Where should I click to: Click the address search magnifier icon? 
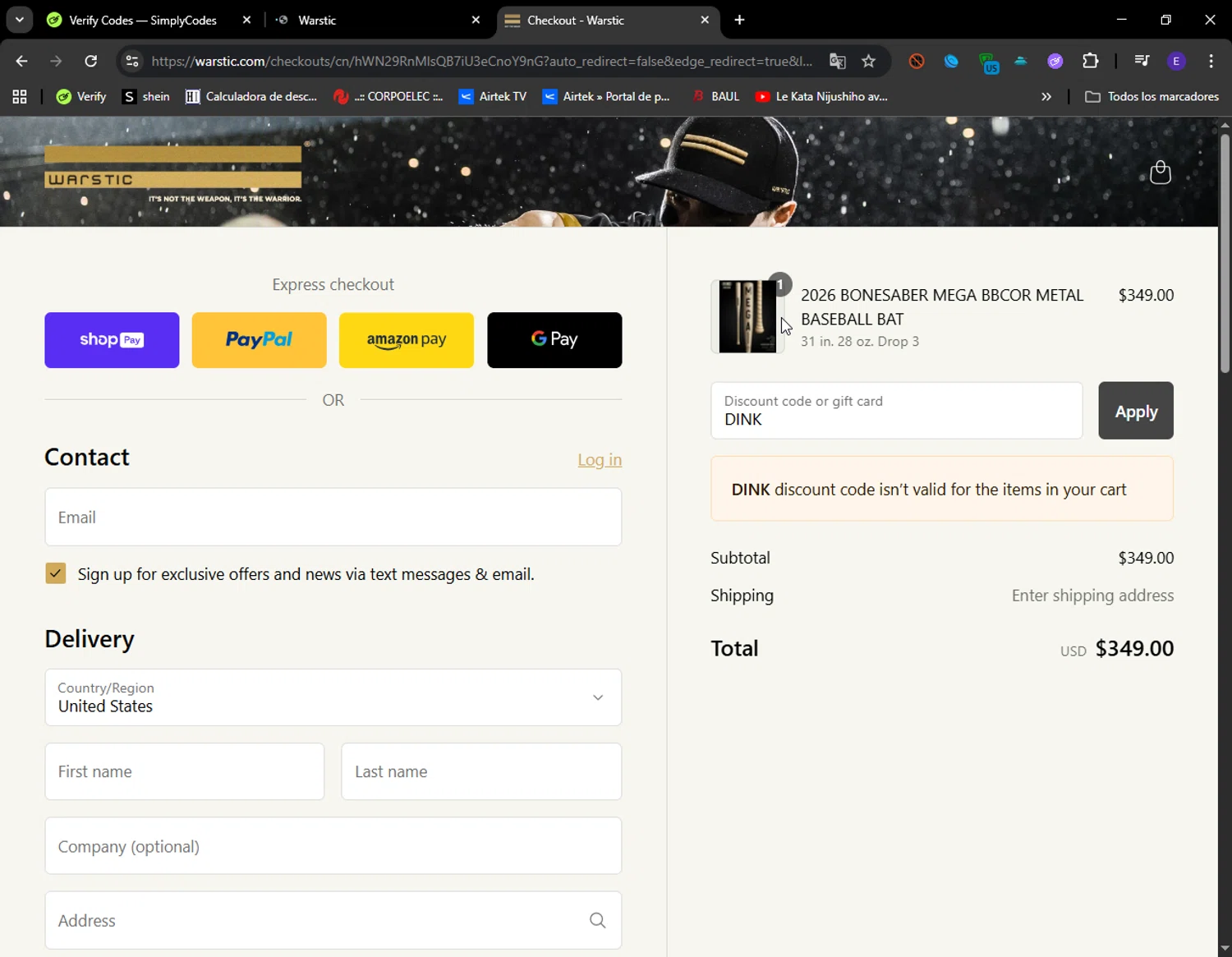pos(598,921)
